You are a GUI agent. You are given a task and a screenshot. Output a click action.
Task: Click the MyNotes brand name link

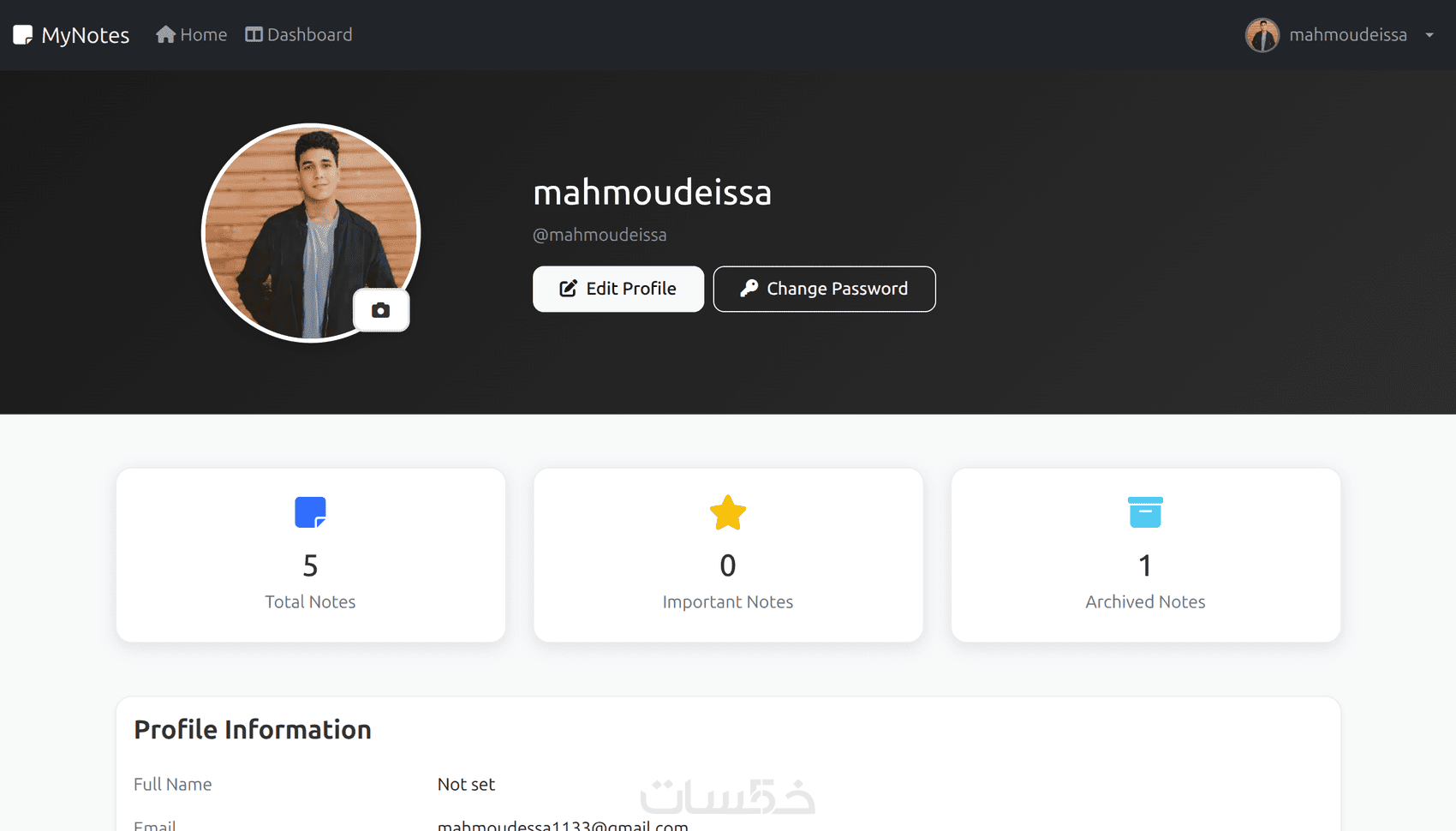(x=86, y=35)
